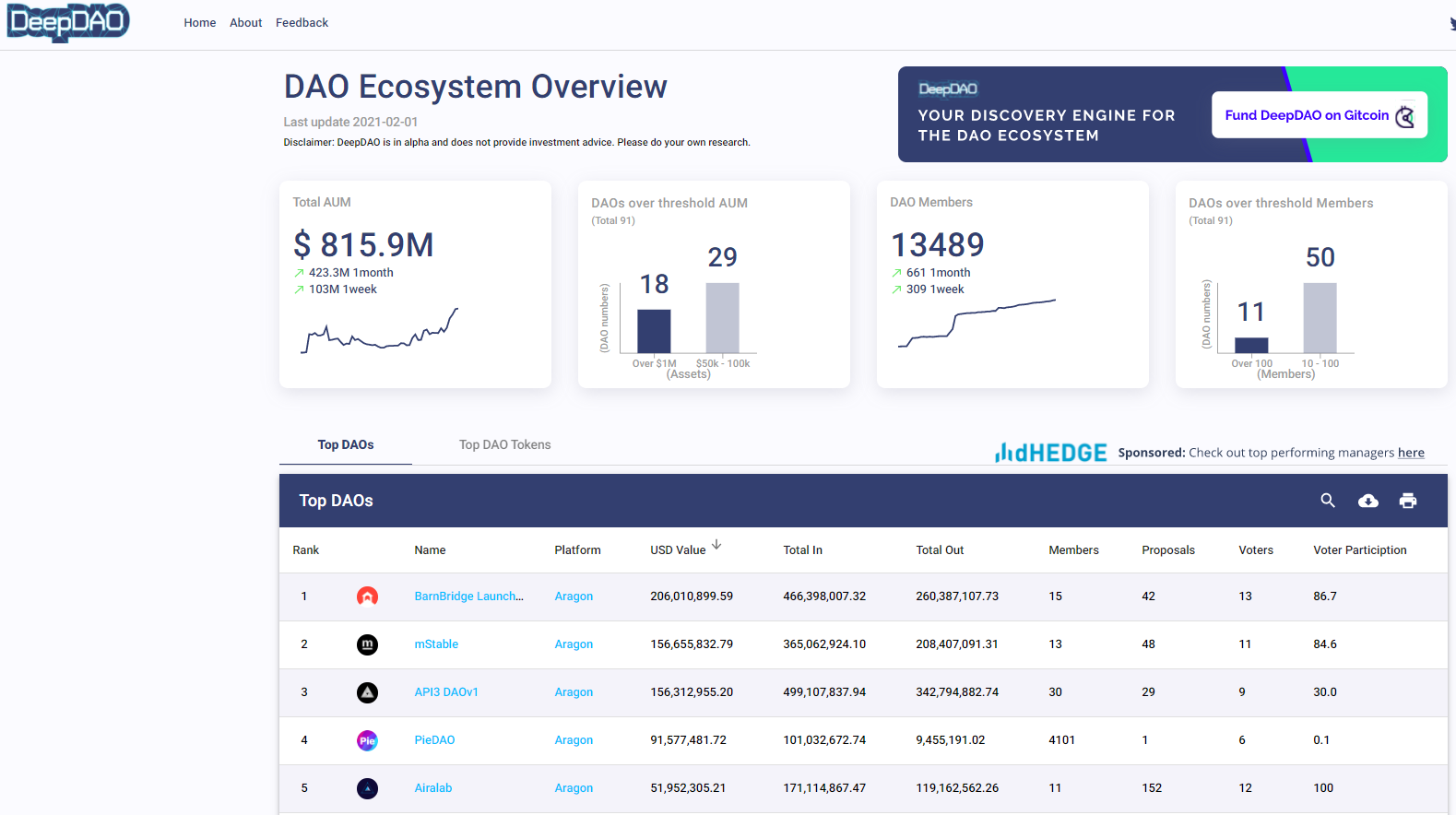This screenshot has height=815, width=1456.
Task: Click the $ 815.9M total AUM value
Action: (363, 245)
